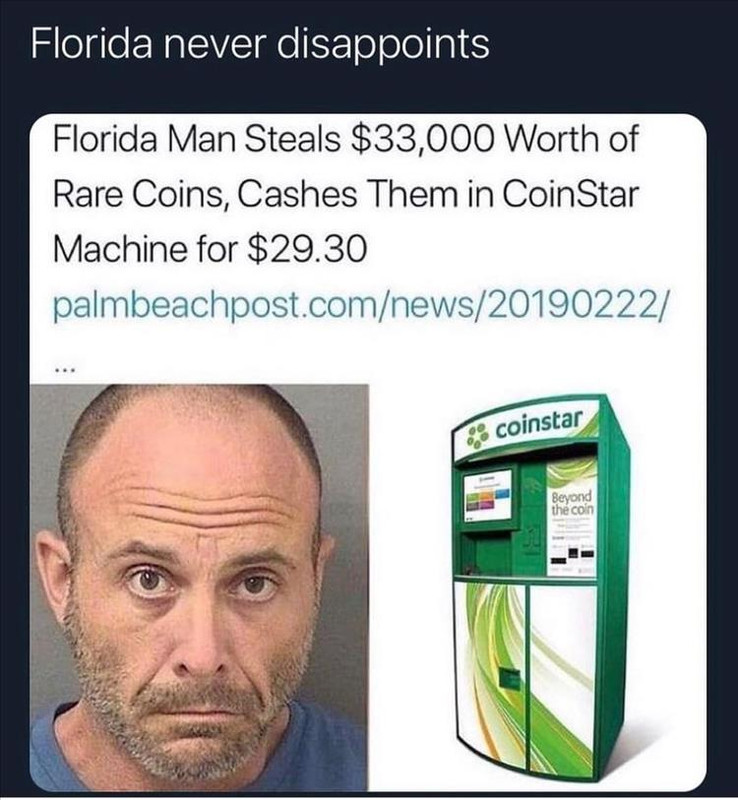Tap the coinstar wordmark on the kiosk
Image resolution: width=738 pixels, height=800 pixels.
[x=539, y=423]
